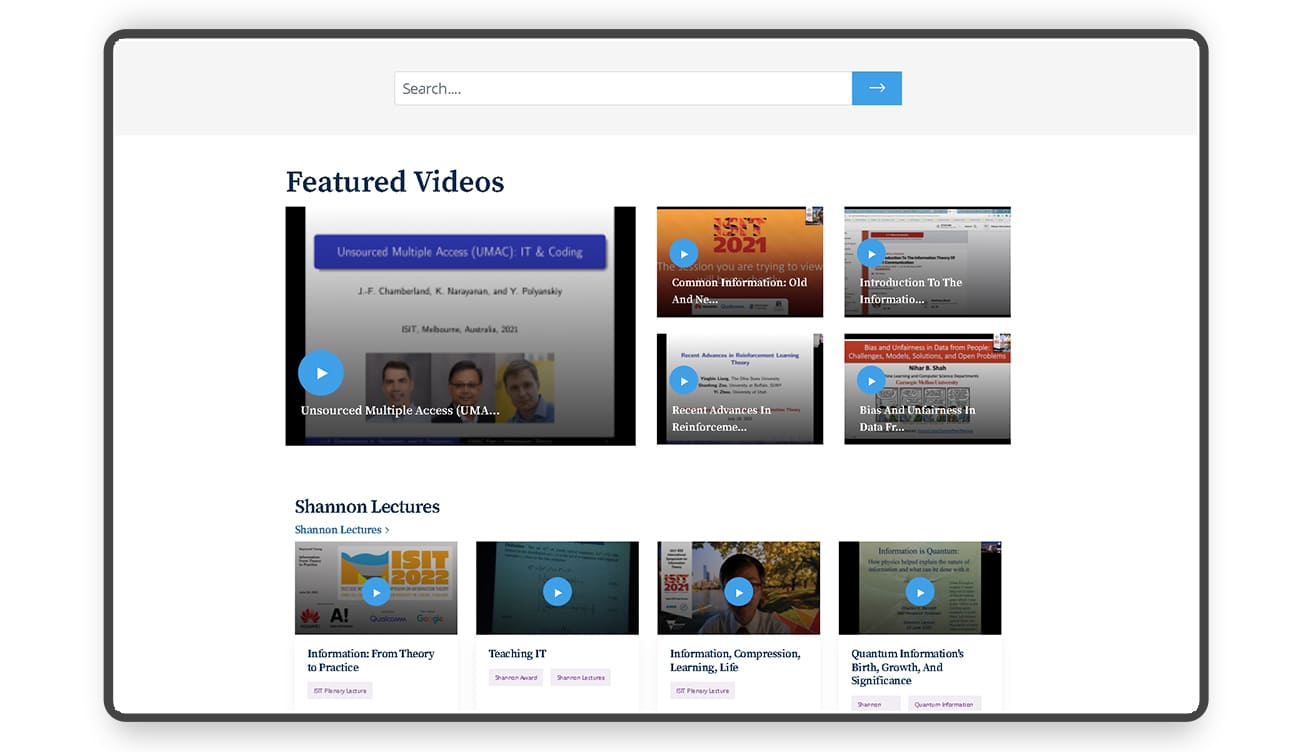
Task: Click the Shannon Lectures section heading
Action: click(367, 507)
